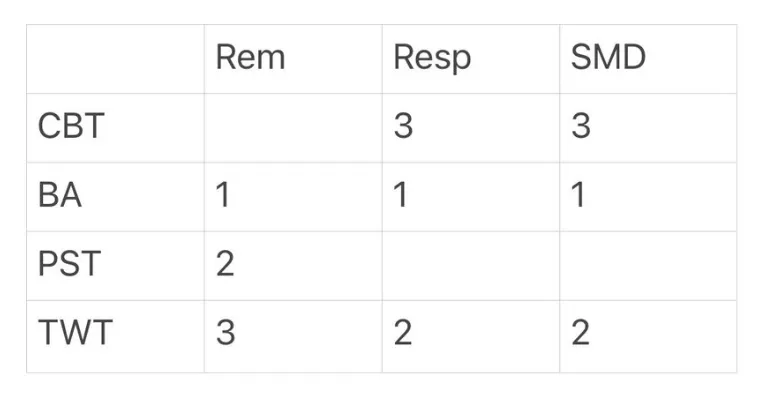Select the TWT row label cell

(115, 334)
